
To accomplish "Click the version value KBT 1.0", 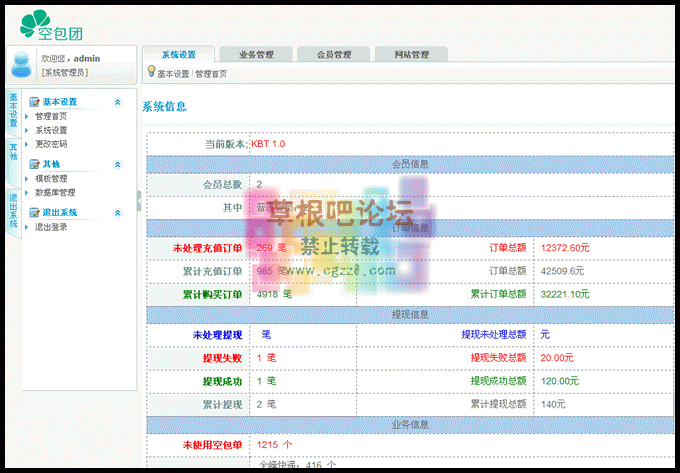I will [268, 144].
